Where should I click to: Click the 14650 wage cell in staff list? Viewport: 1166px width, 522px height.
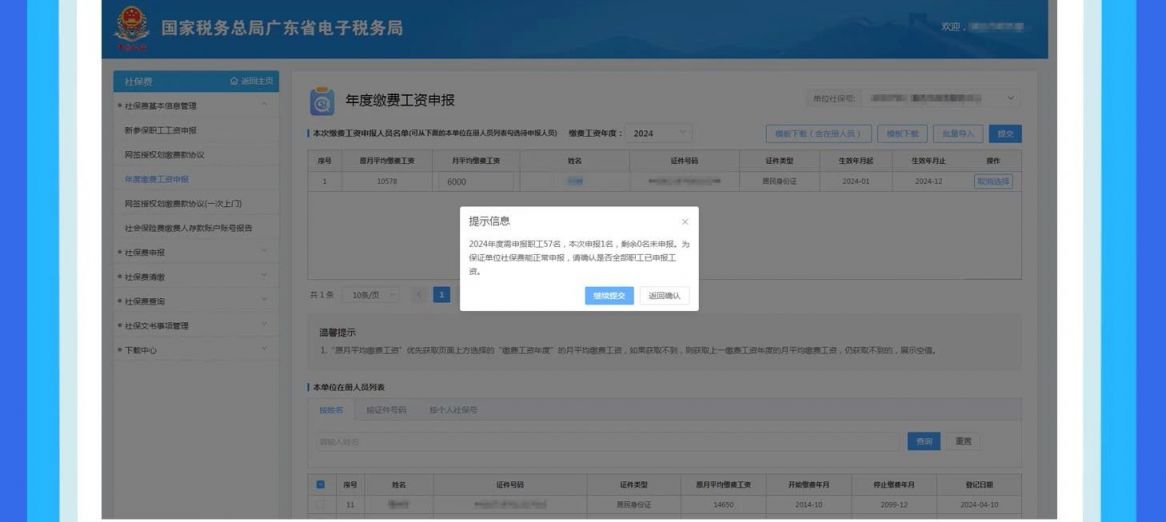point(723,505)
